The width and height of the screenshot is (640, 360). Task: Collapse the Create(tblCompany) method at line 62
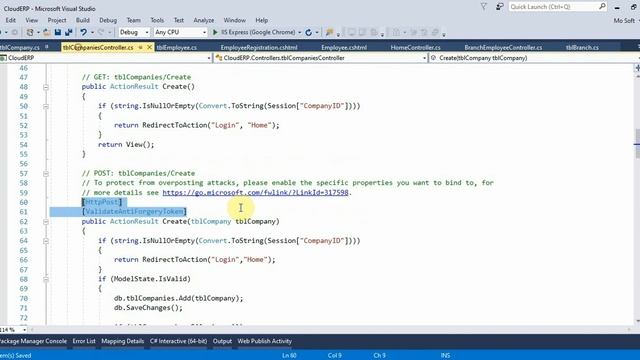point(46,222)
